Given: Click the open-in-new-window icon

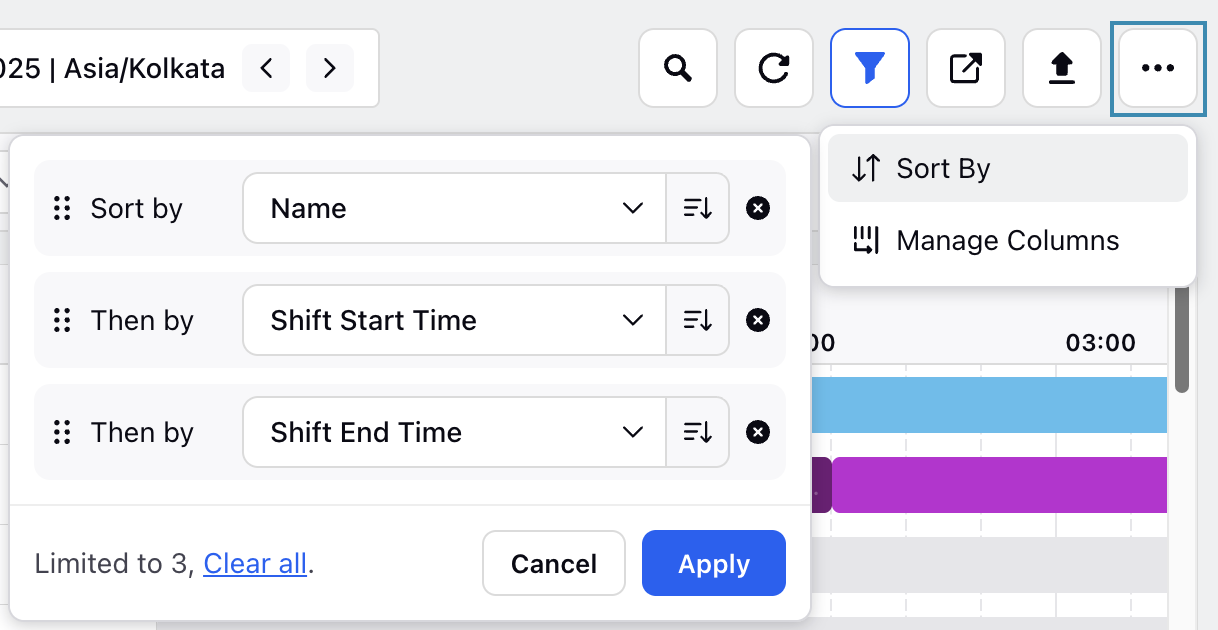Looking at the screenshot, I should 966,68.
